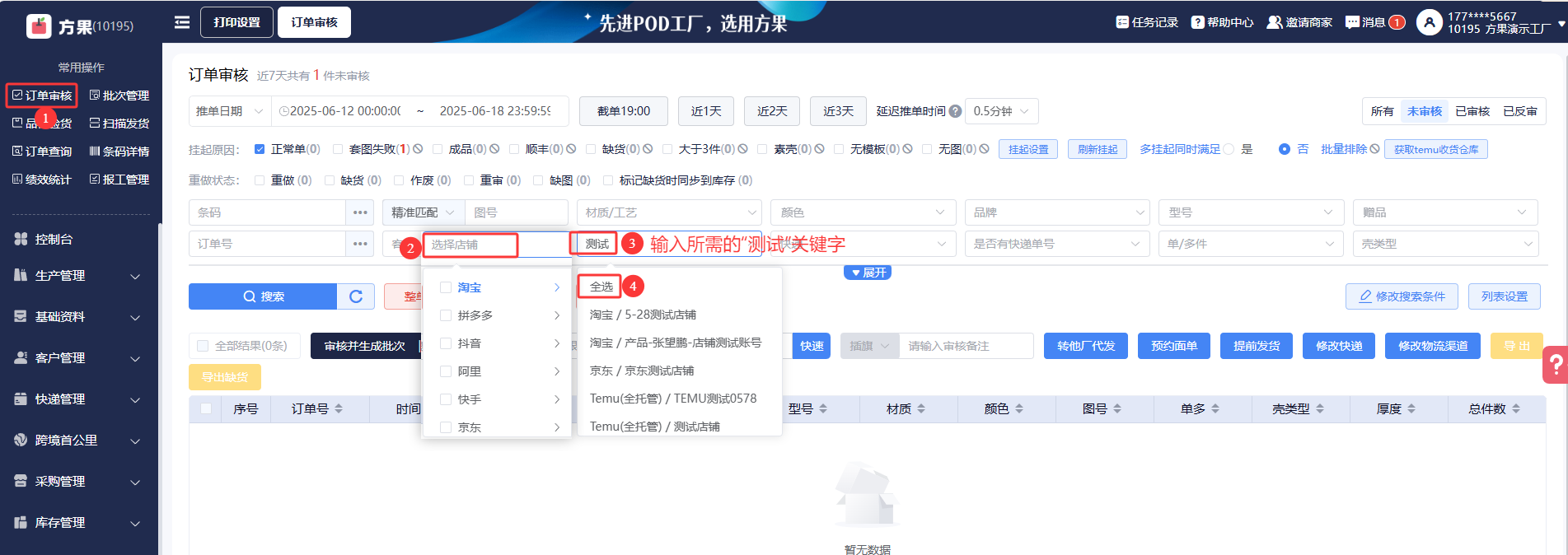1568x555 pixels.
Task: Switch to 打印设置 tab
Action: (x=236, y=22)
